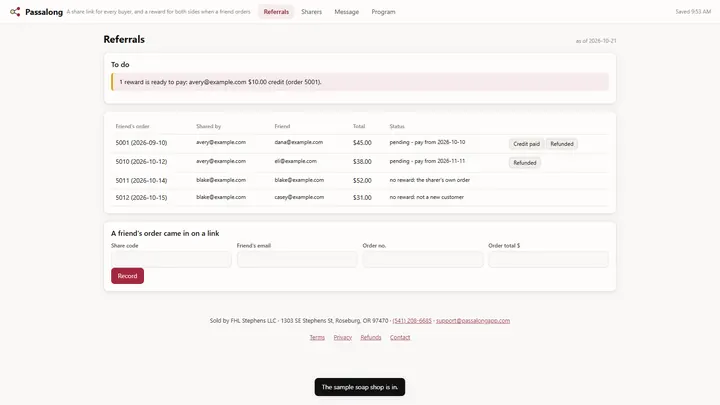Open the Privacy footer link
Screen dimensions: 720x405
343,337
